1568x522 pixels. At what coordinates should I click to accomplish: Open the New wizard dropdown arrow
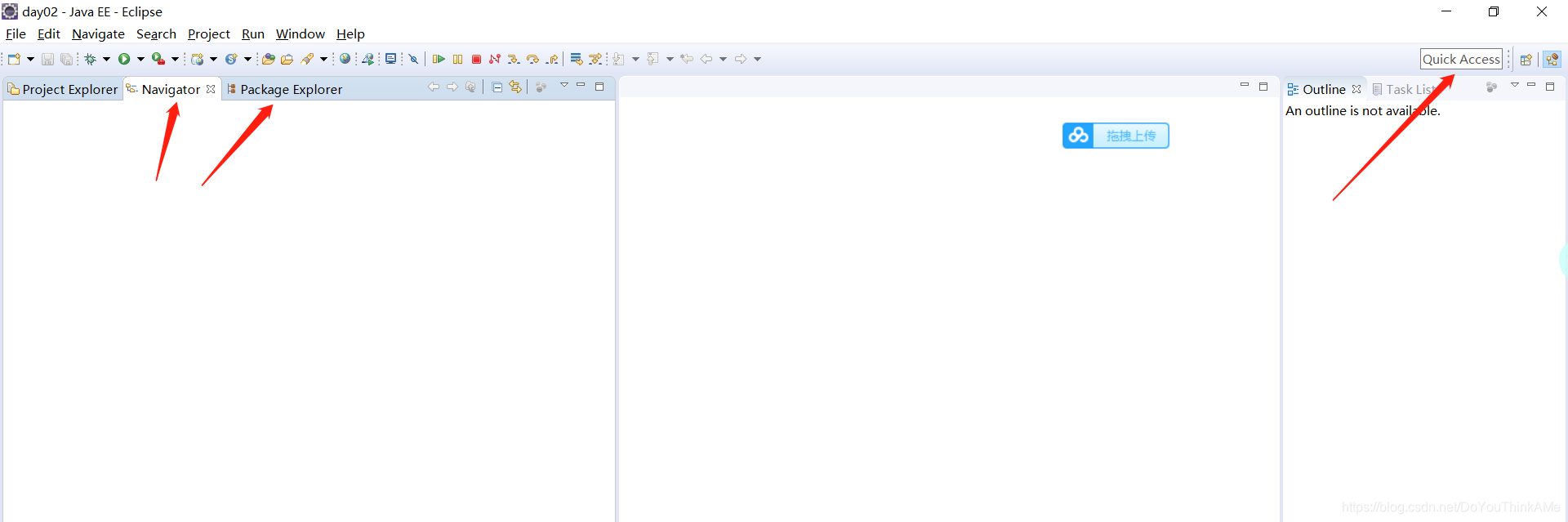[30, 59]
